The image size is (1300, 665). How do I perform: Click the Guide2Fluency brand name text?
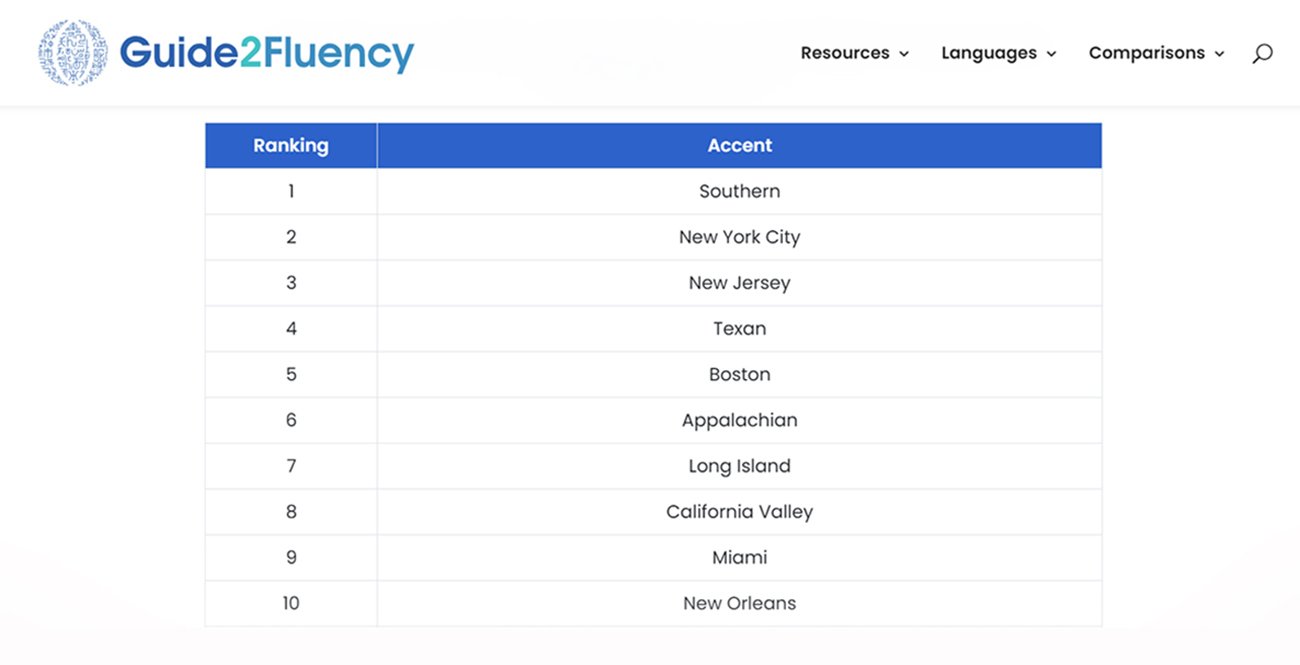[266, 53]
